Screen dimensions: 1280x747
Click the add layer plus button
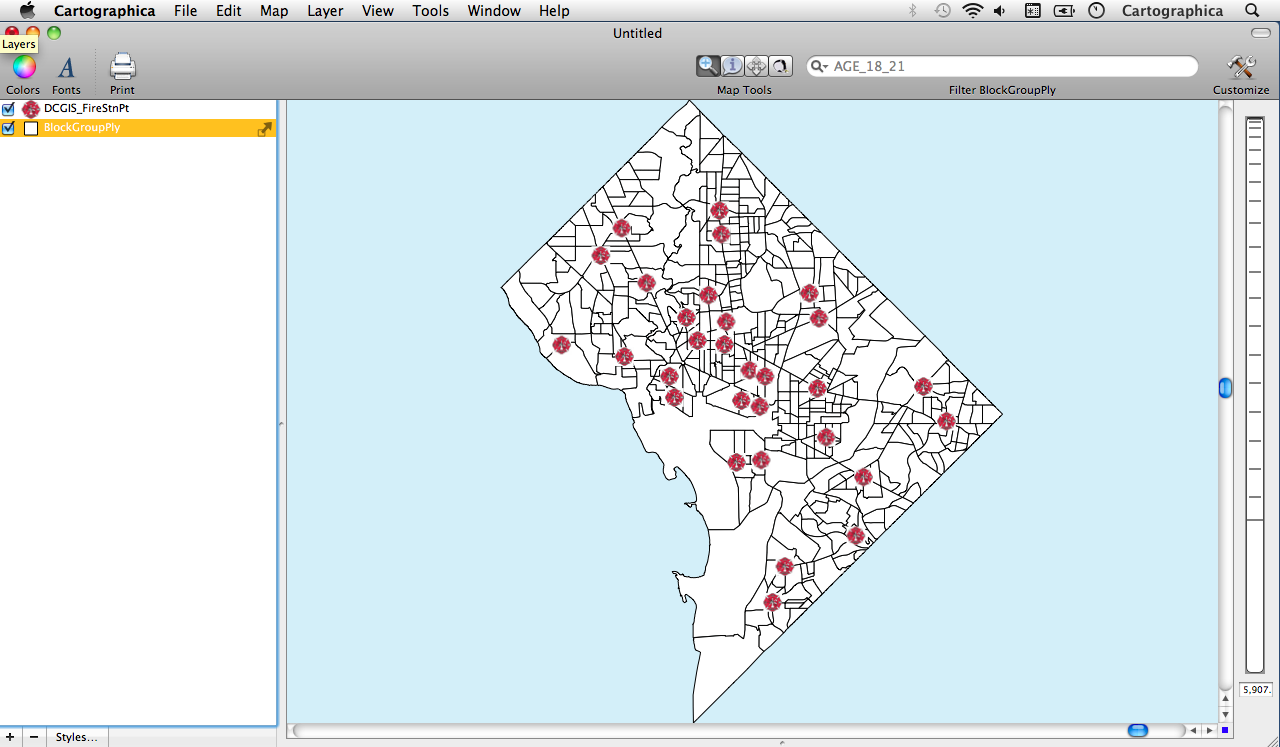pos(11,737)
